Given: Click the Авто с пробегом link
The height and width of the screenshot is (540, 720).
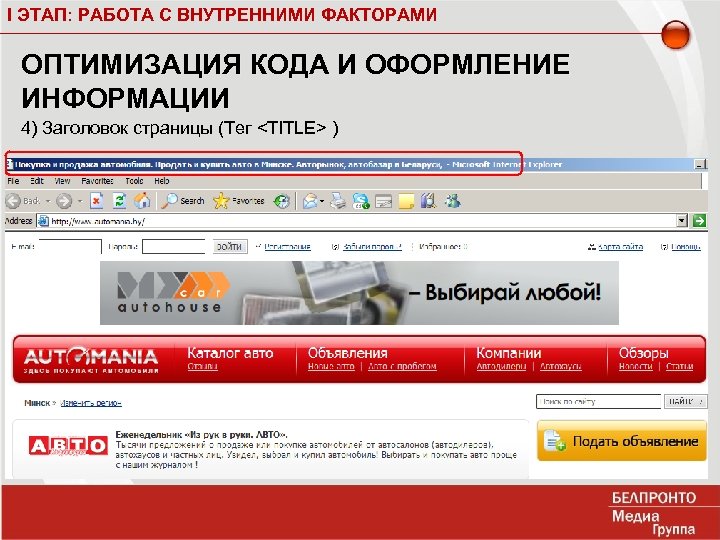Looking at the screenshot, I should (402, 366).
